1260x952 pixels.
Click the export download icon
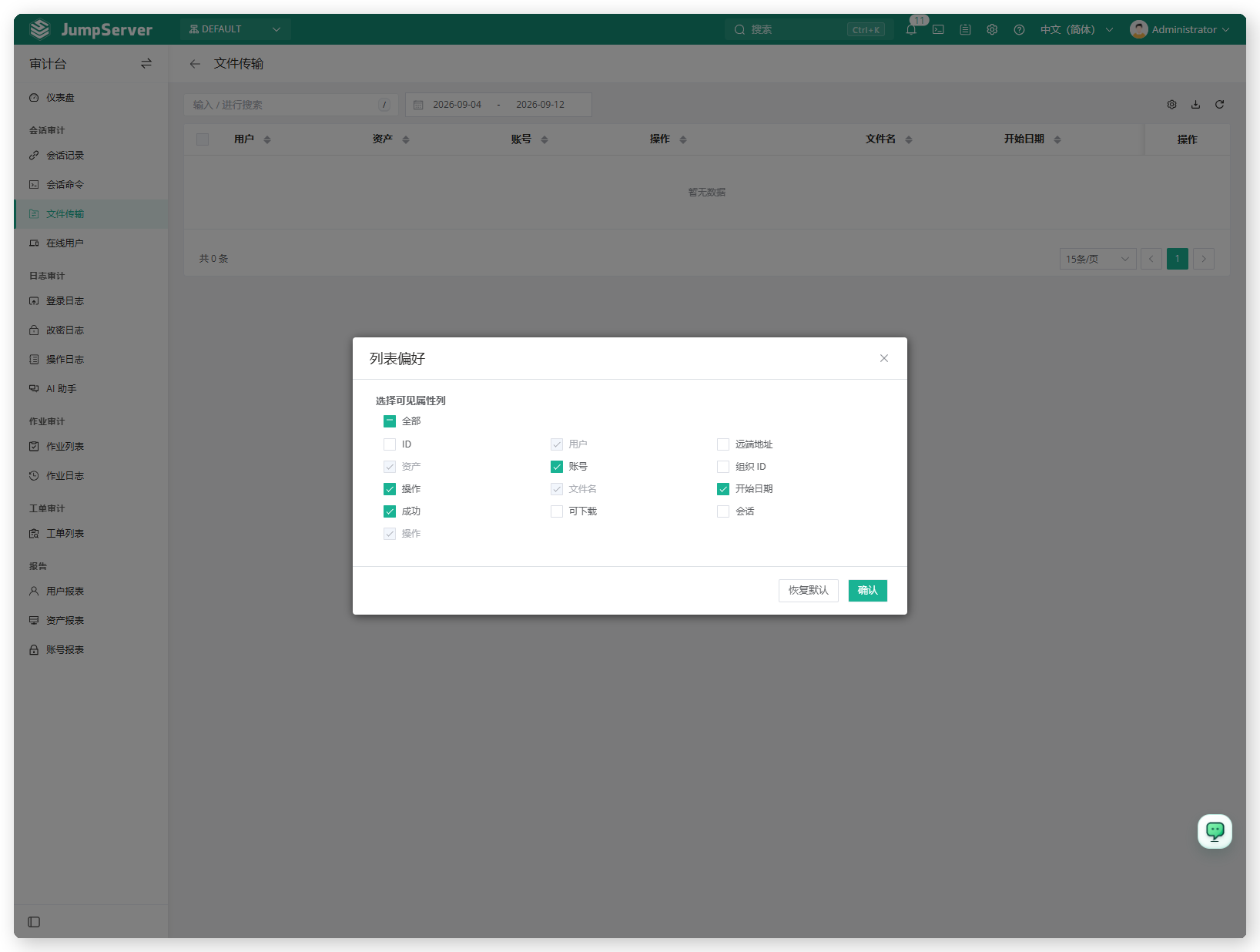click(x=1195, y=105)
